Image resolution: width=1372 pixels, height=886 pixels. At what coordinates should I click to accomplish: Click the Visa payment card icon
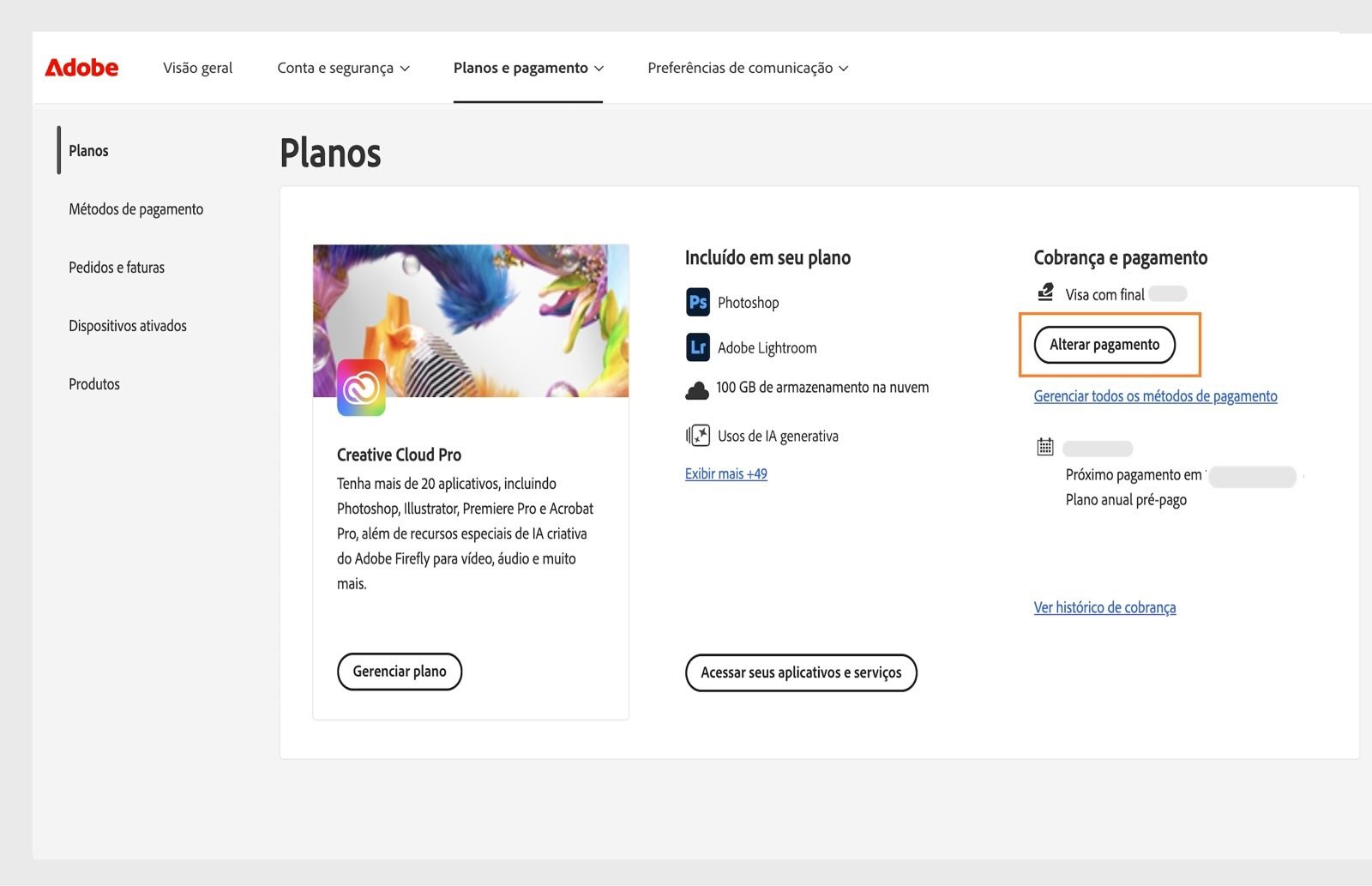[1045, 292]
